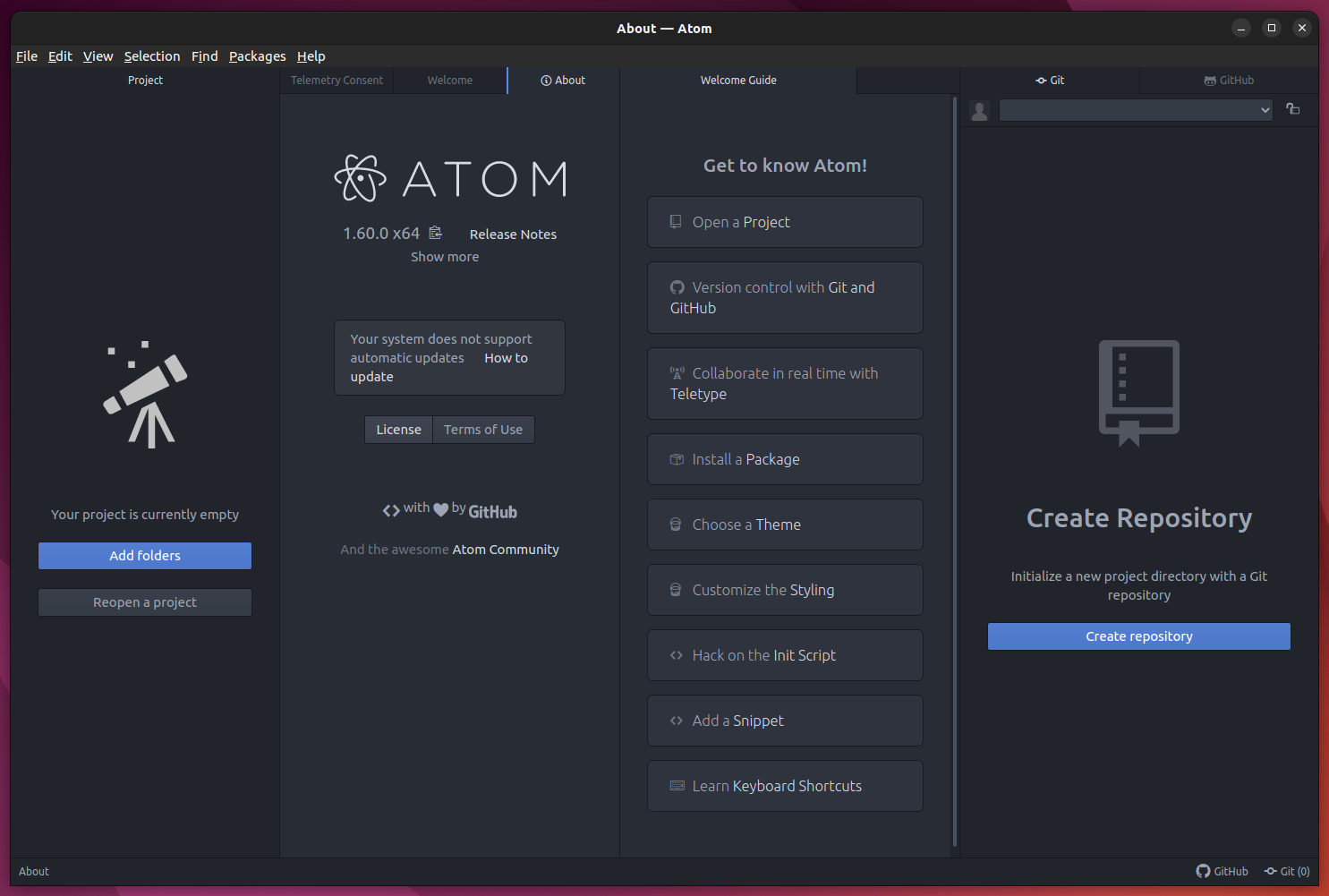Click the Create repository button

point(1139,636)
